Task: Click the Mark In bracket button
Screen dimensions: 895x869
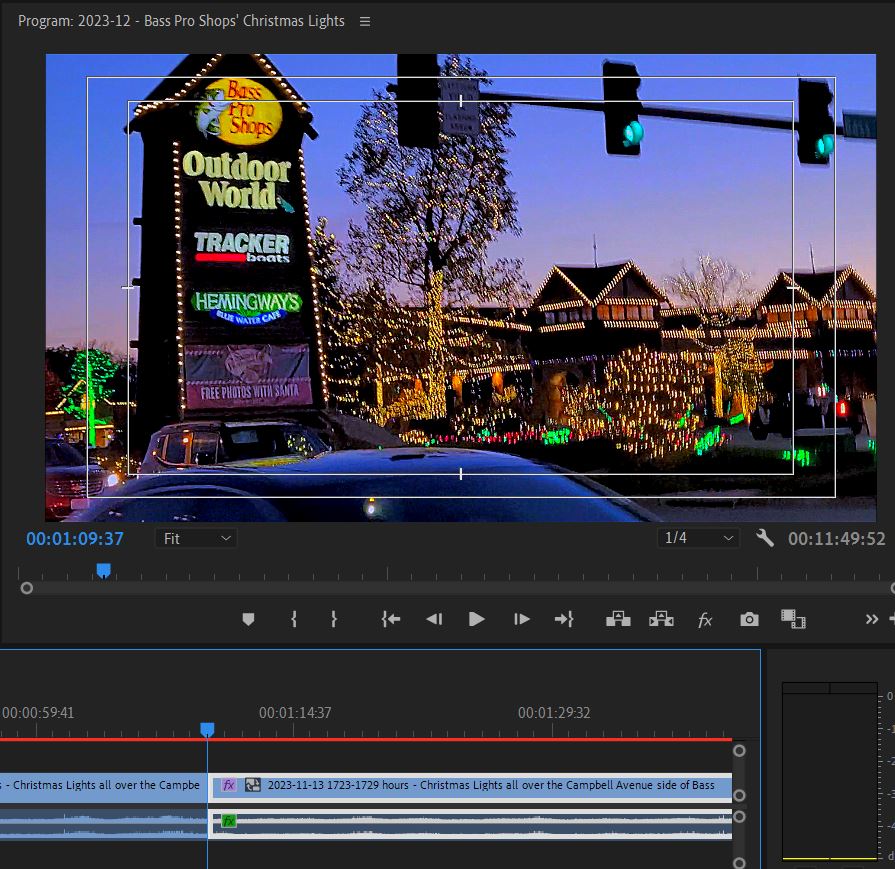Action: pos(293,619)
